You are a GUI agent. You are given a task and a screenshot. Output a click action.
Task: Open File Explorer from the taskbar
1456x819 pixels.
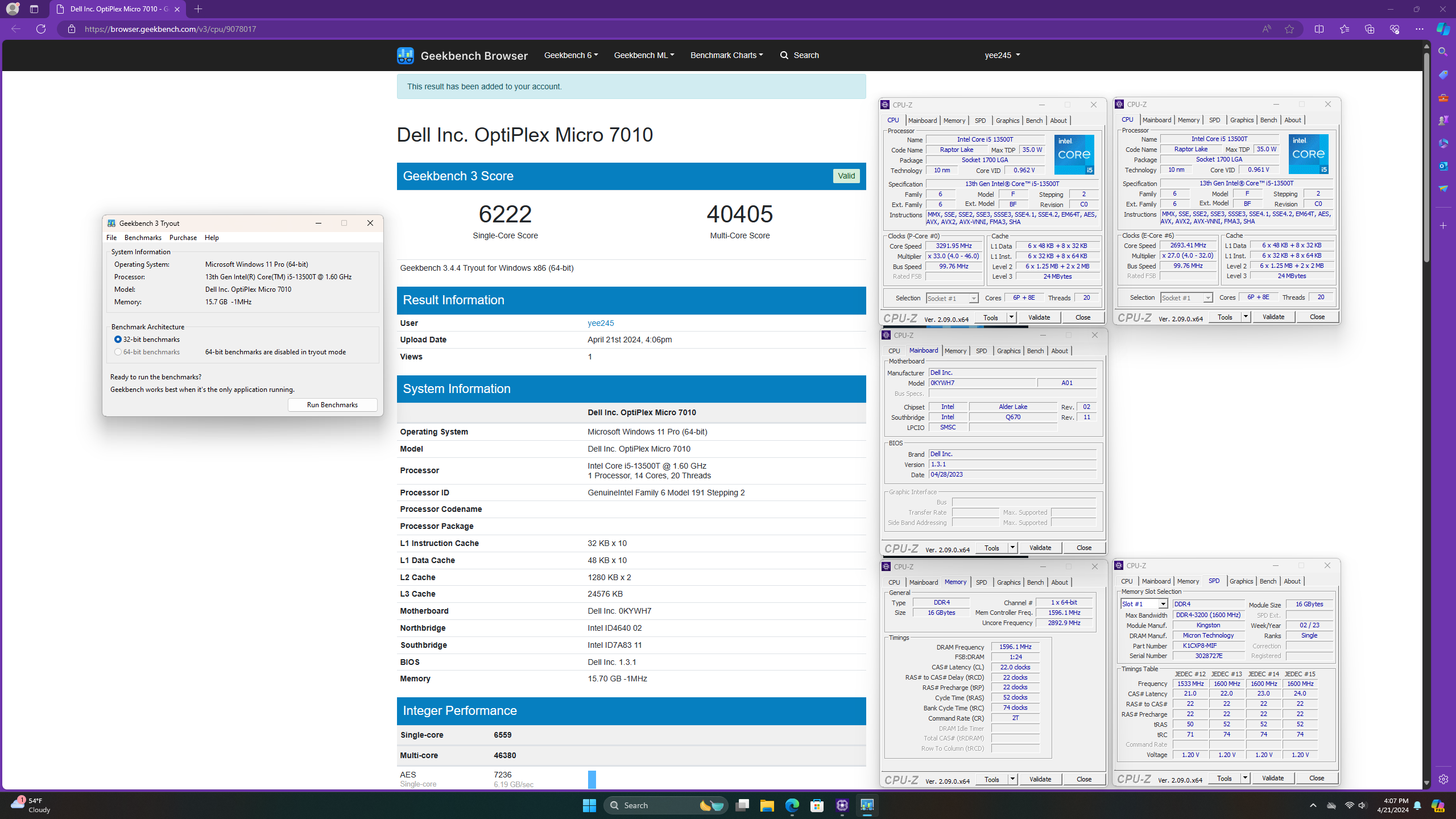coord(767,805)
